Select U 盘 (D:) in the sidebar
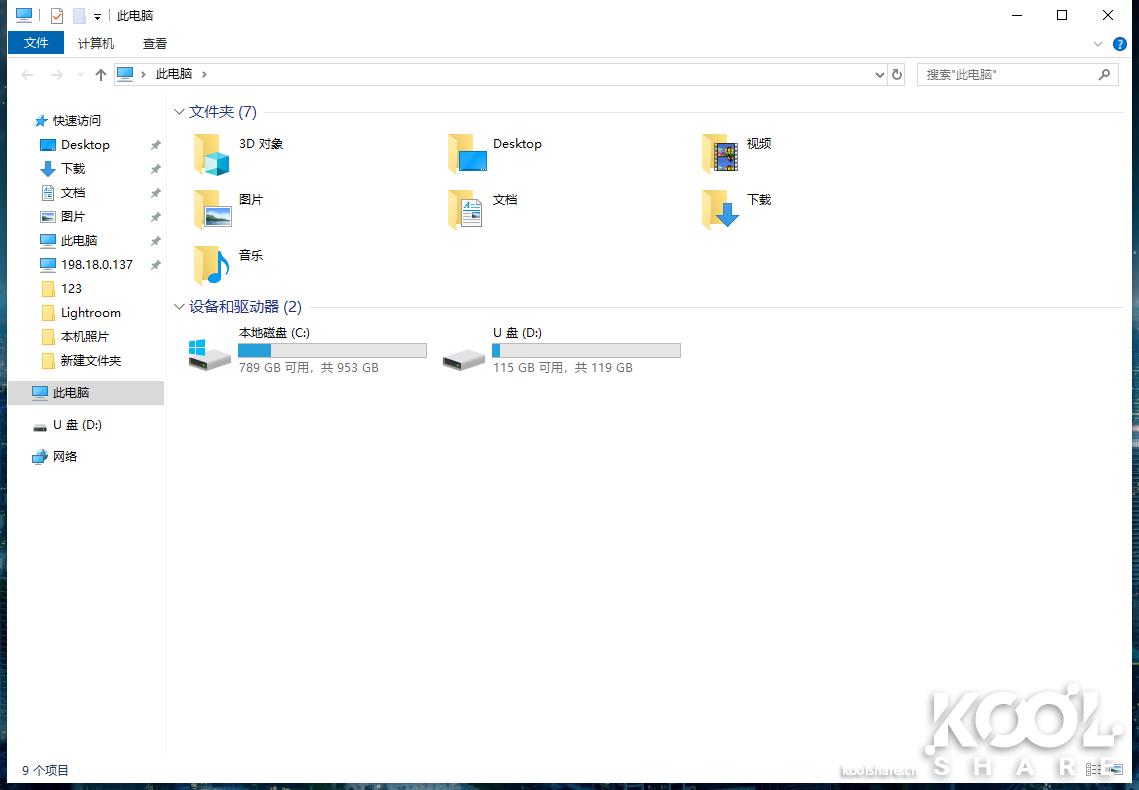The image size is (1139, 790). (77, 425)
